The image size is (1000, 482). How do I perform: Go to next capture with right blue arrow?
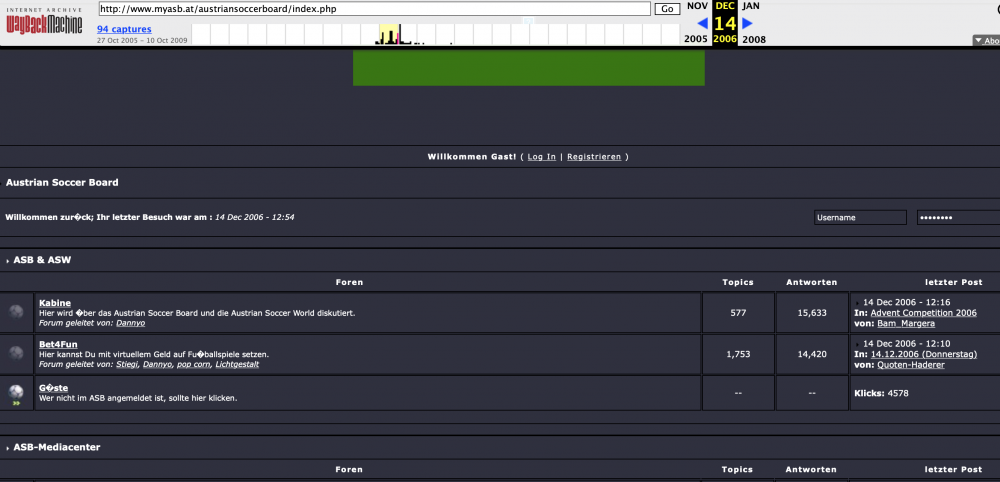(747, 24)
